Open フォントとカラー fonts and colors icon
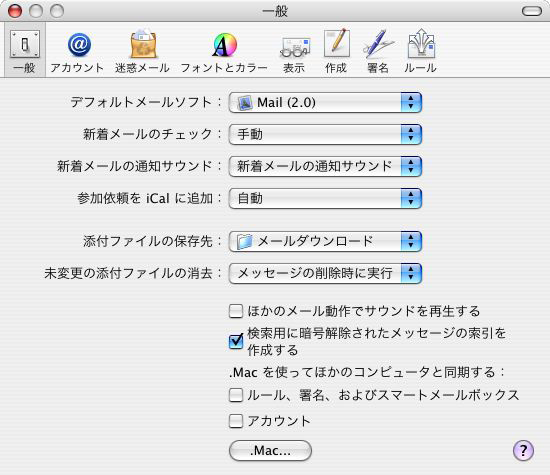The image size is (550, 475). click(224, 52)
